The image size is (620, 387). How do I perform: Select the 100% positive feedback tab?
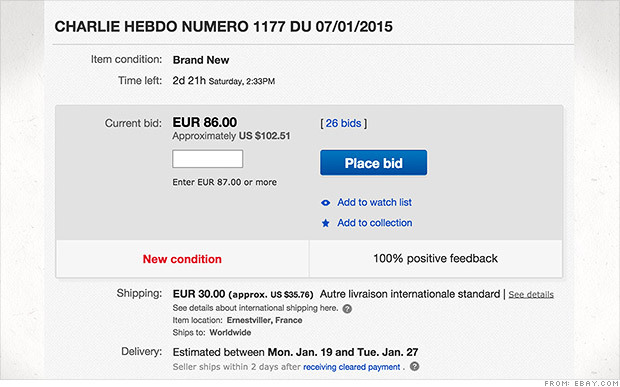pos(436,259)
